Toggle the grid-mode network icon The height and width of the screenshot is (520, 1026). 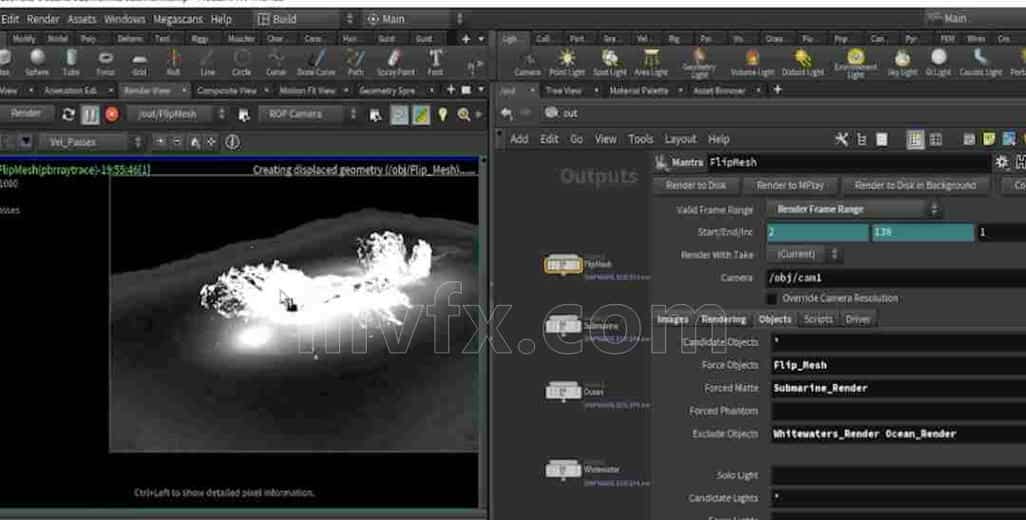point(936,139)
